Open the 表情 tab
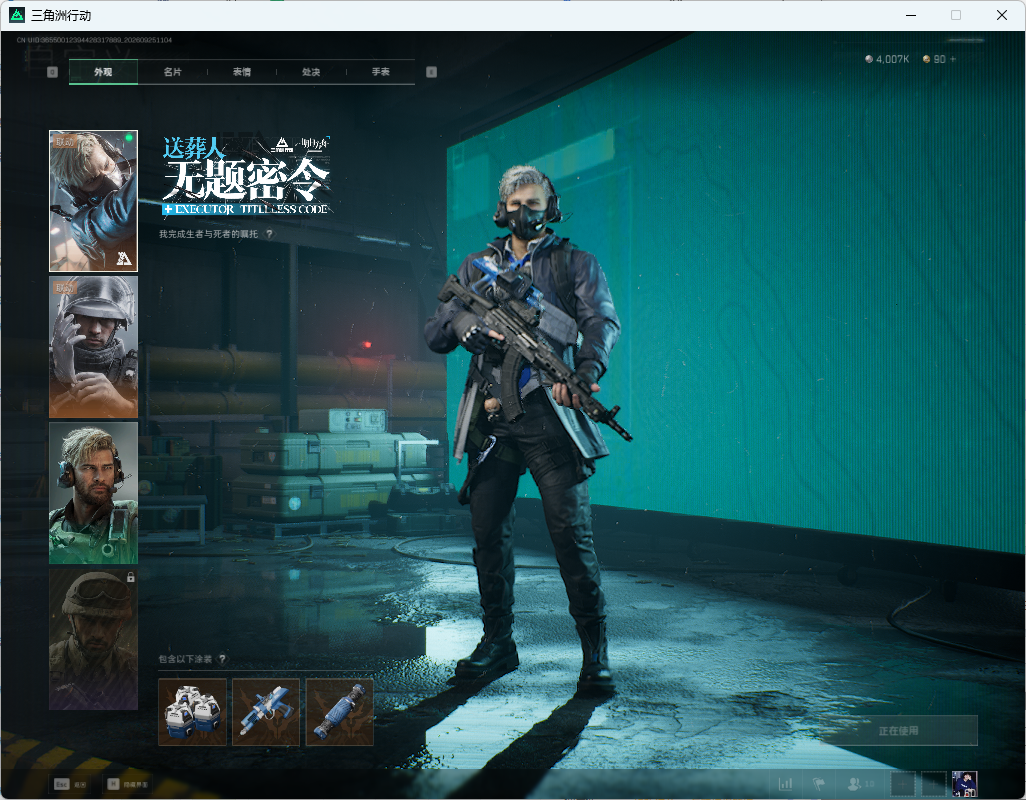The height and width of the screenshot is (800, 1026). (242, 72)
